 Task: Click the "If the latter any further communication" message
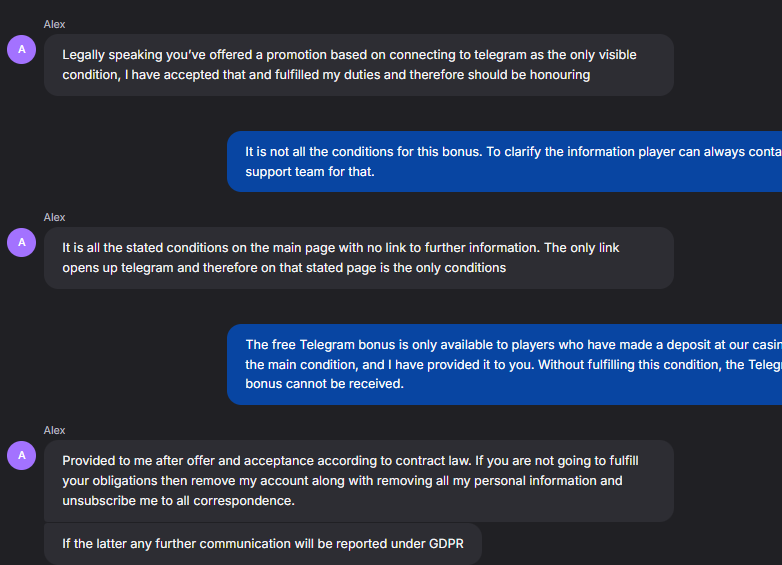tap(262, 544)
